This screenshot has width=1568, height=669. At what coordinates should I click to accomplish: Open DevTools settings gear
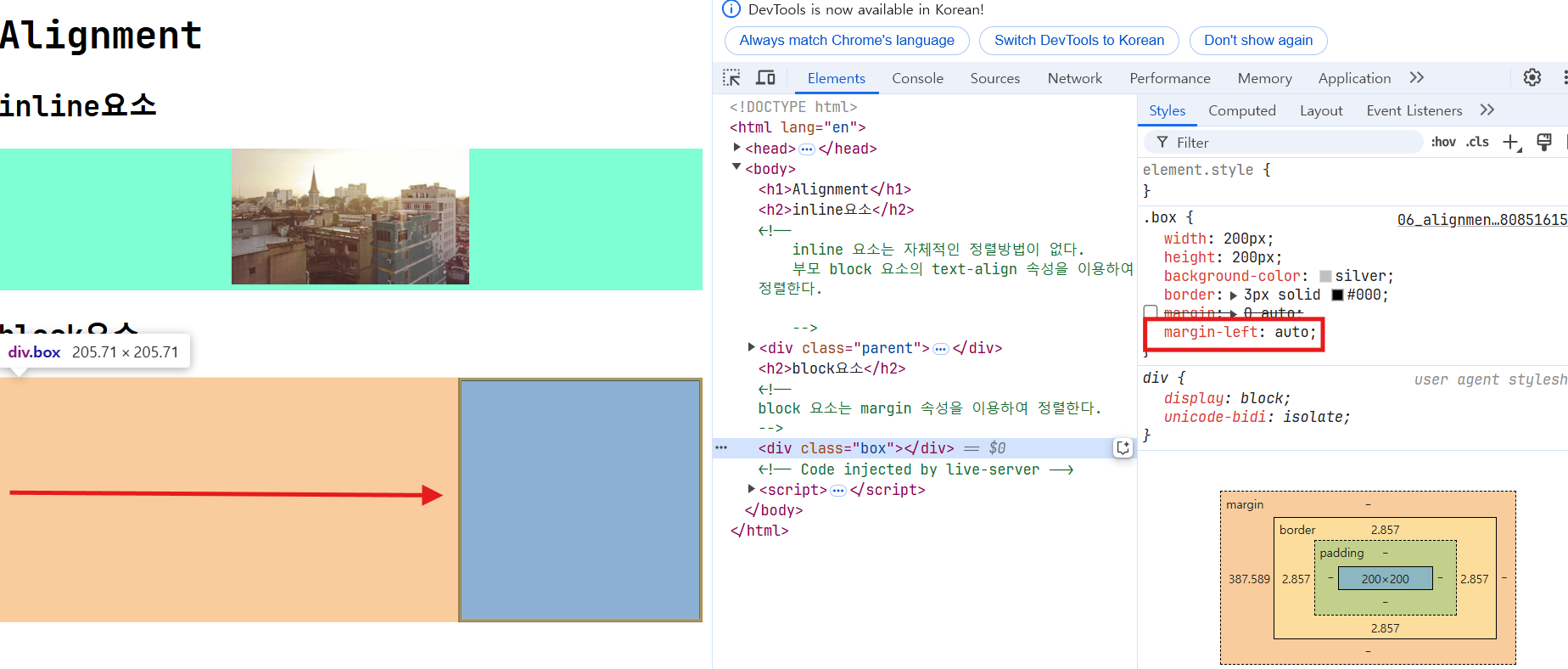pos(1532,77)
